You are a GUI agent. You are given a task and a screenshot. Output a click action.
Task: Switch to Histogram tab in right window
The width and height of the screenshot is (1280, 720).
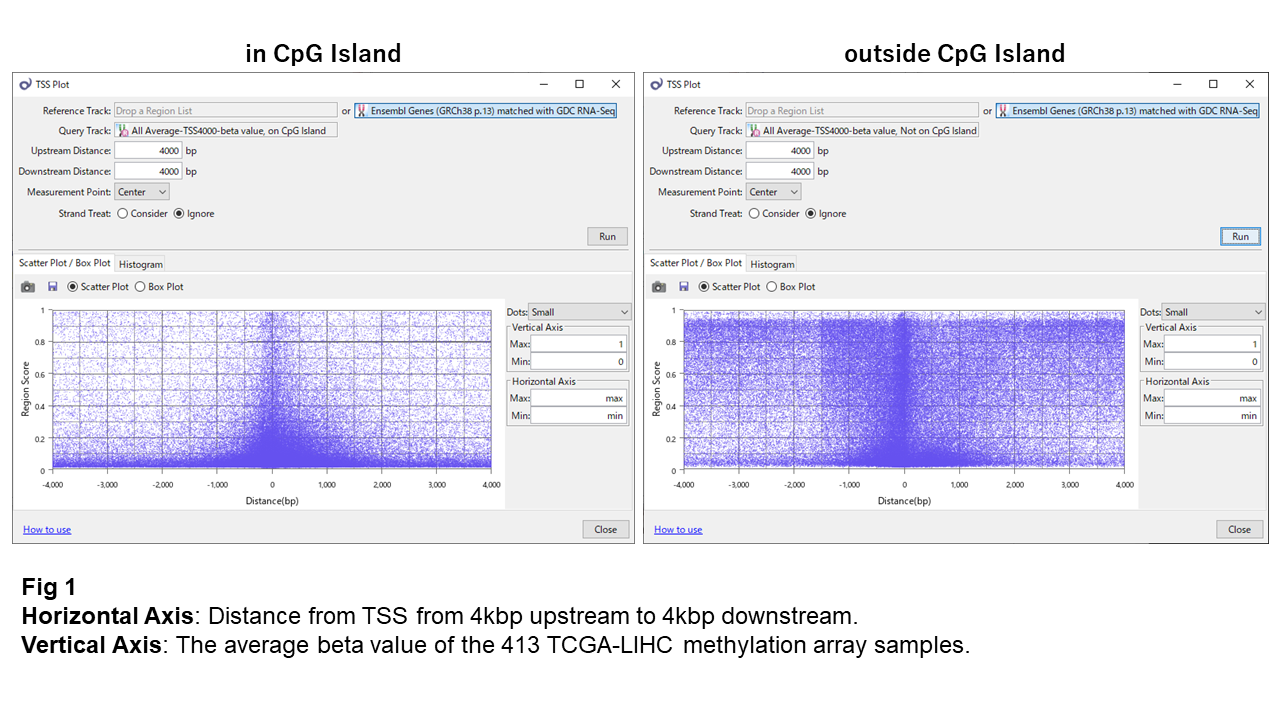point(772,264)
